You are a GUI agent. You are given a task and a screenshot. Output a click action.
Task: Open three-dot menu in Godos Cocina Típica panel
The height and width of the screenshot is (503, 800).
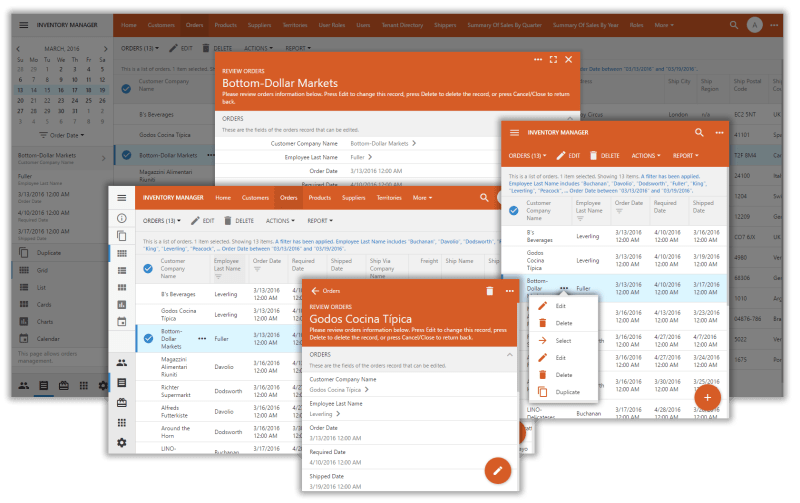point(510,291)
